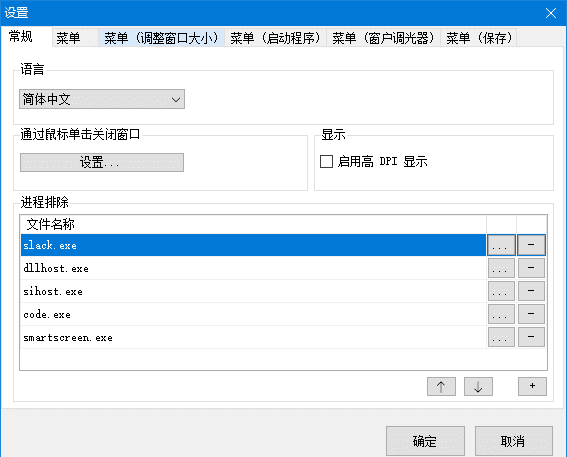Browse file for sihost.exe with ... button
The width and height of the screenshot is (567, 457).
[501, 291]
